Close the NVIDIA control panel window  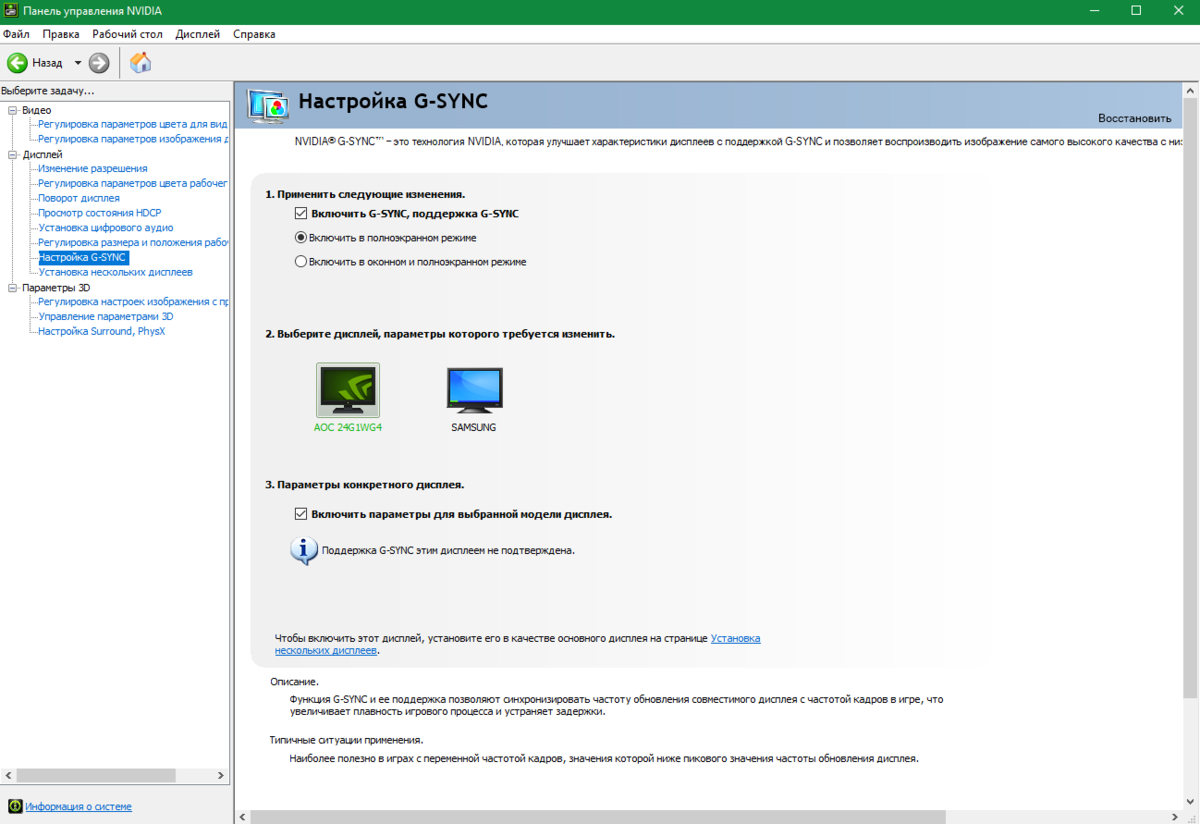pyautogui.click(x=1180, y=11)
